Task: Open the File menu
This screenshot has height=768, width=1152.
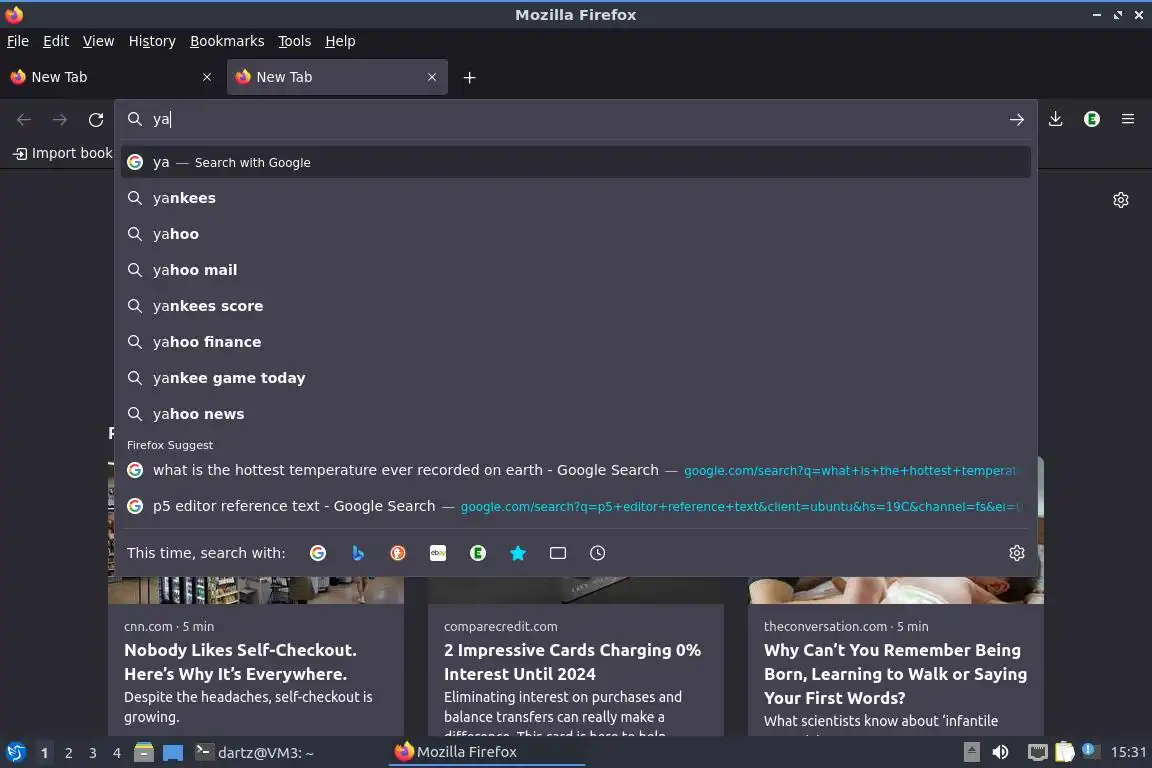Action: click(x=18, y=41)
